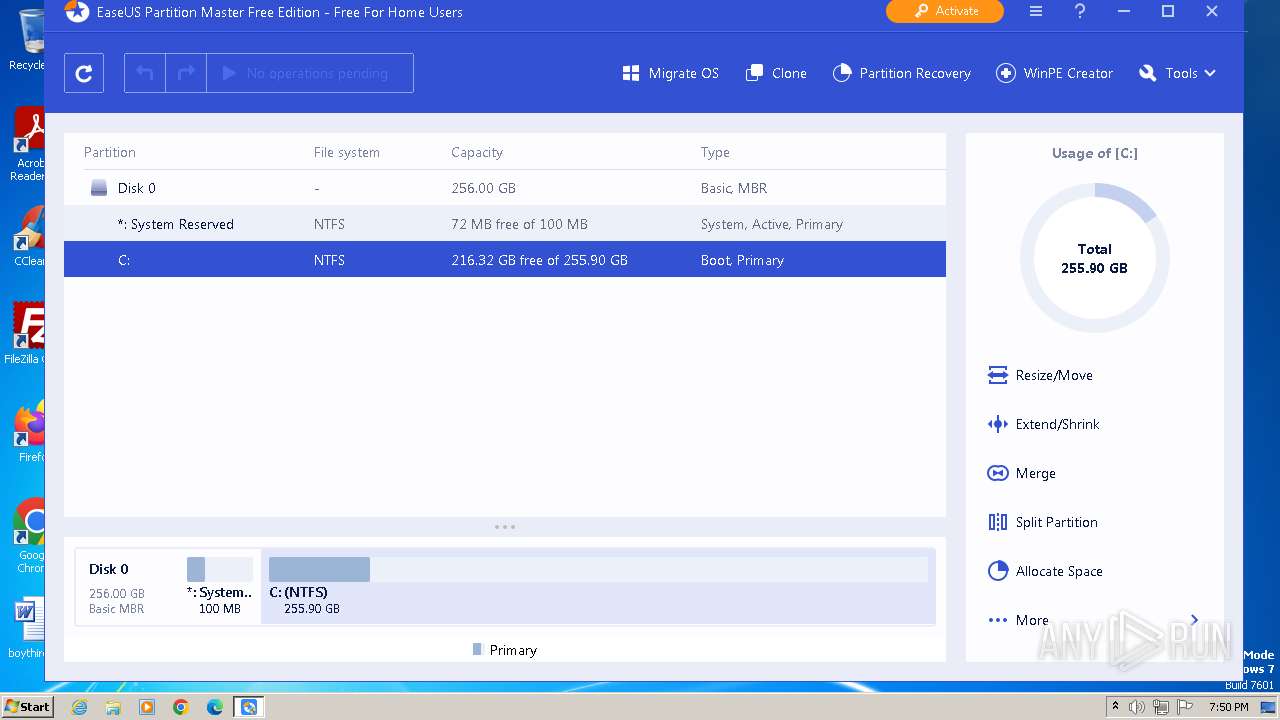Click the Undo arrow button
Image resolution: width=1280 pixels, height=720 pixels.
click(x=145, y=73)
